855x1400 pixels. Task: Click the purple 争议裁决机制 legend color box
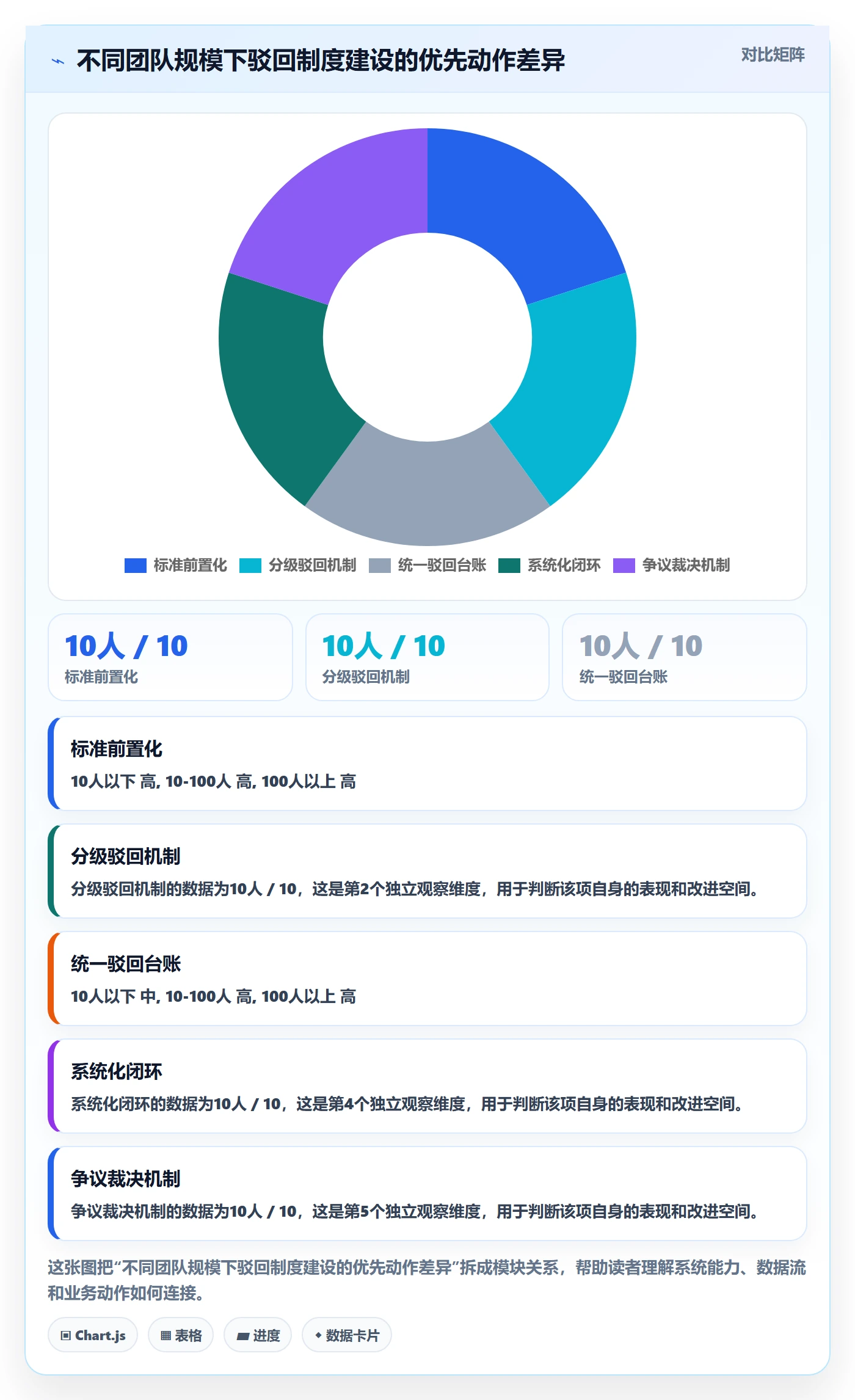(x=624, y=566)
